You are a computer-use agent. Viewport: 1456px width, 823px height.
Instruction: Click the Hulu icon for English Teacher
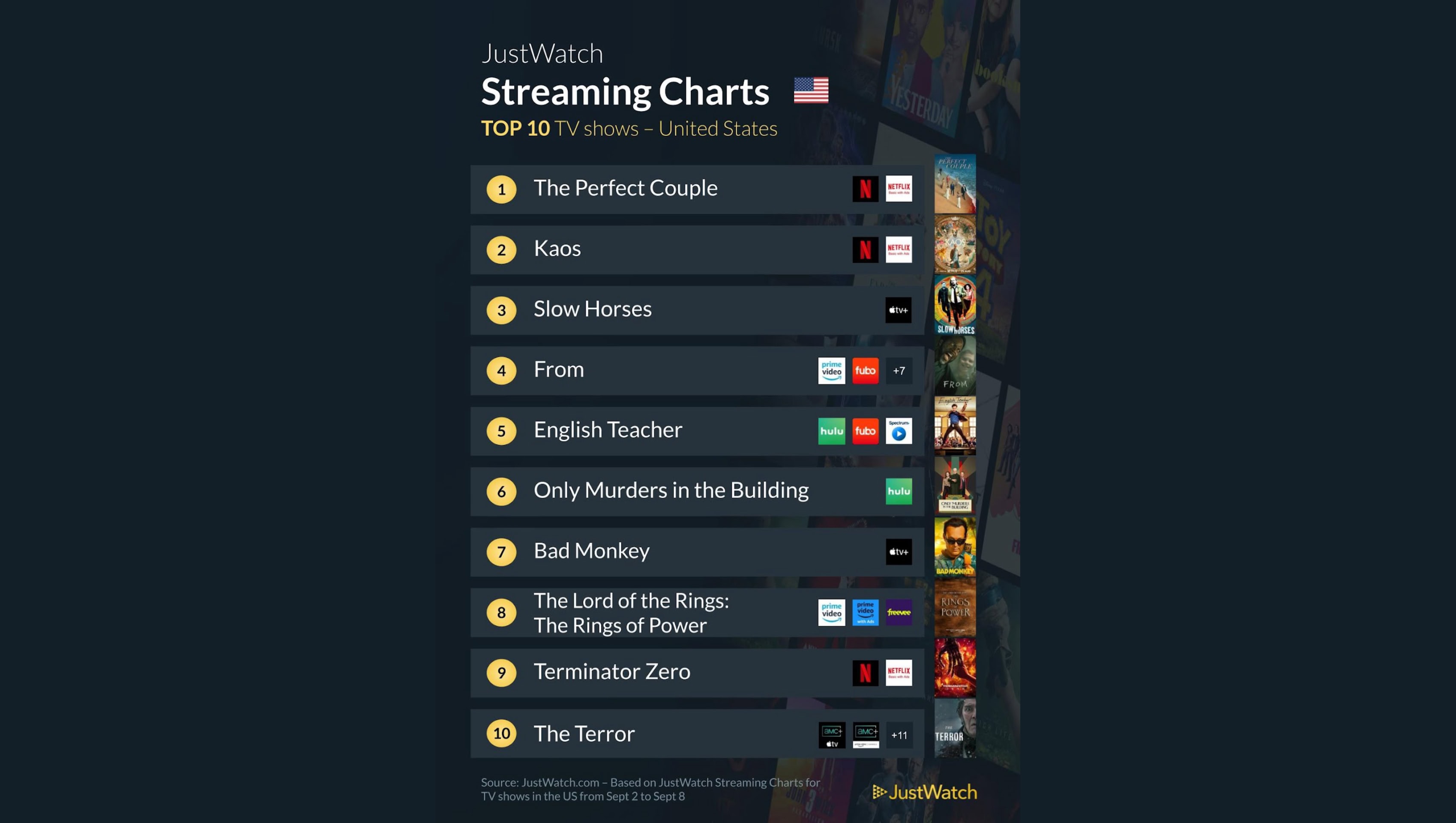click(x=831, y=431)
